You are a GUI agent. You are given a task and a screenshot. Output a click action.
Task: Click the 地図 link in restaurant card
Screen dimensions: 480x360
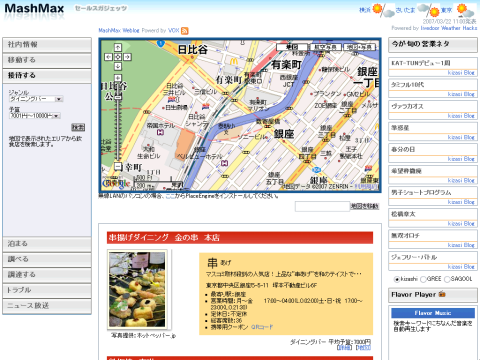[363, 347]
